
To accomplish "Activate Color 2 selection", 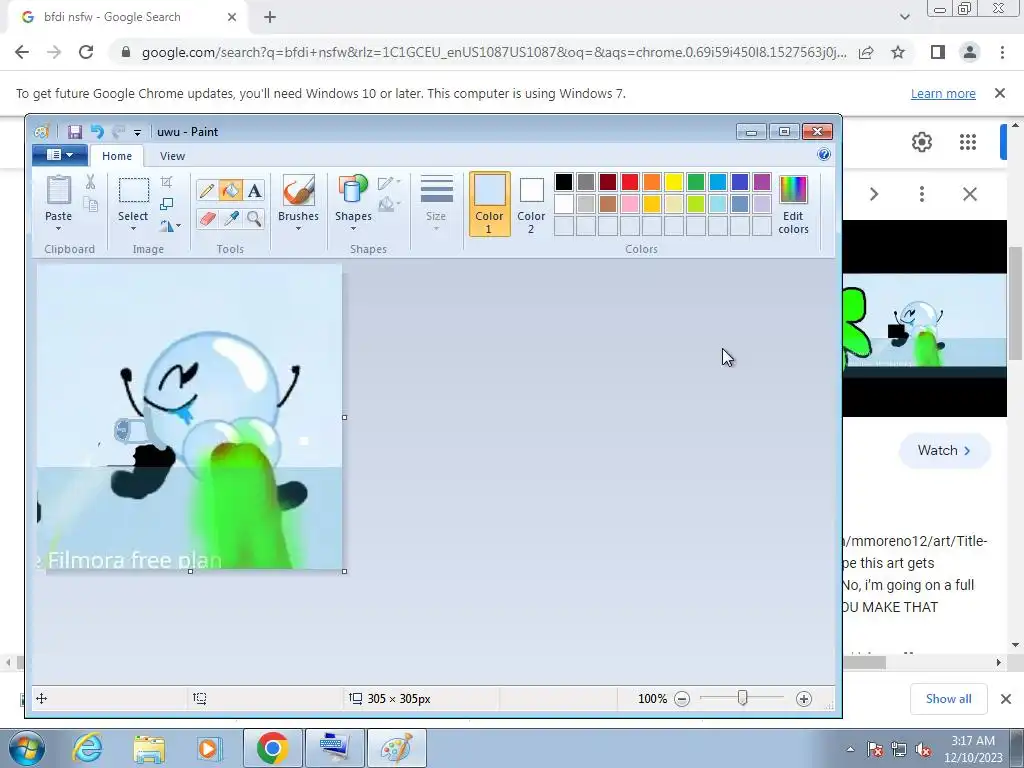I will [531, 204].
